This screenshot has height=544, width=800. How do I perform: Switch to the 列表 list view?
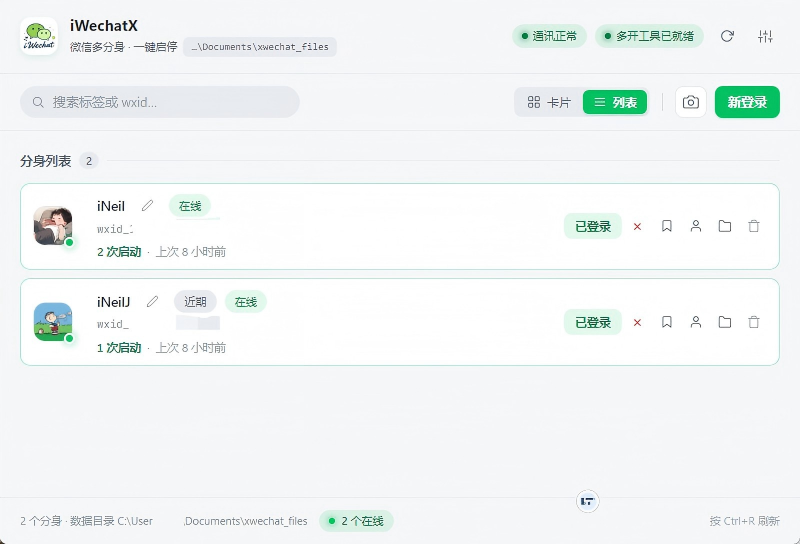615,102
